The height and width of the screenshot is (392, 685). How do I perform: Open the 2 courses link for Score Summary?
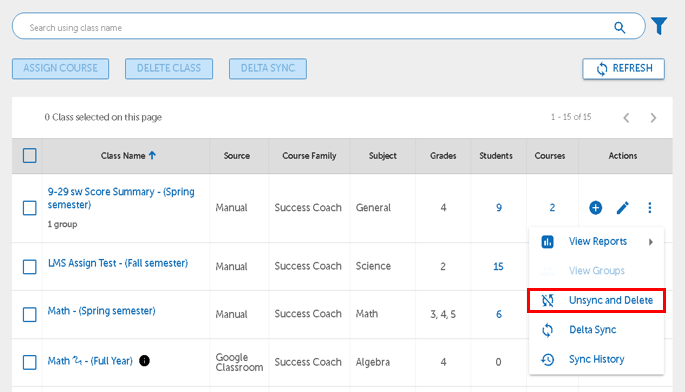(x=552, y=208)
